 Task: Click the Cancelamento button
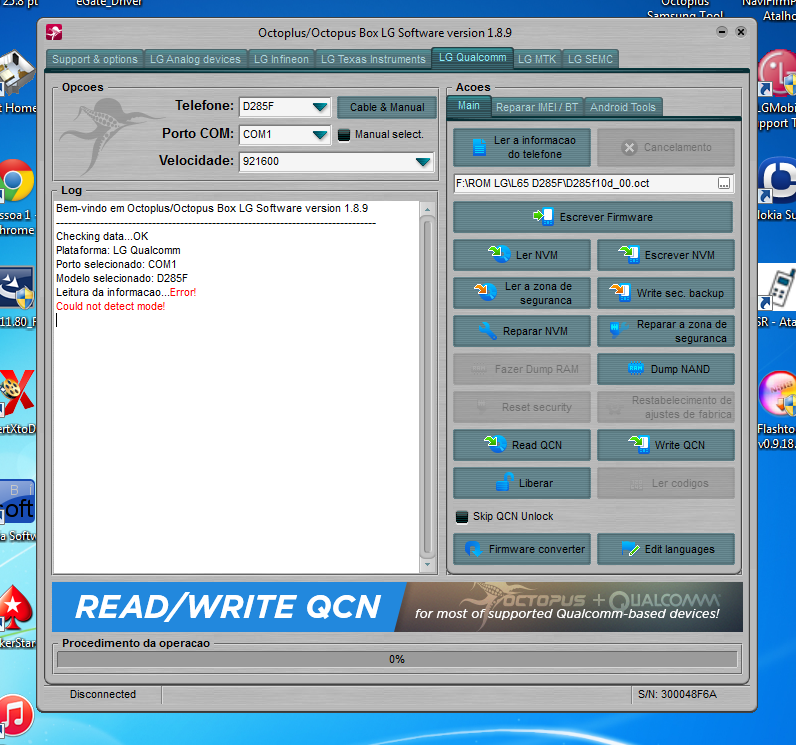tap(666, 147)
